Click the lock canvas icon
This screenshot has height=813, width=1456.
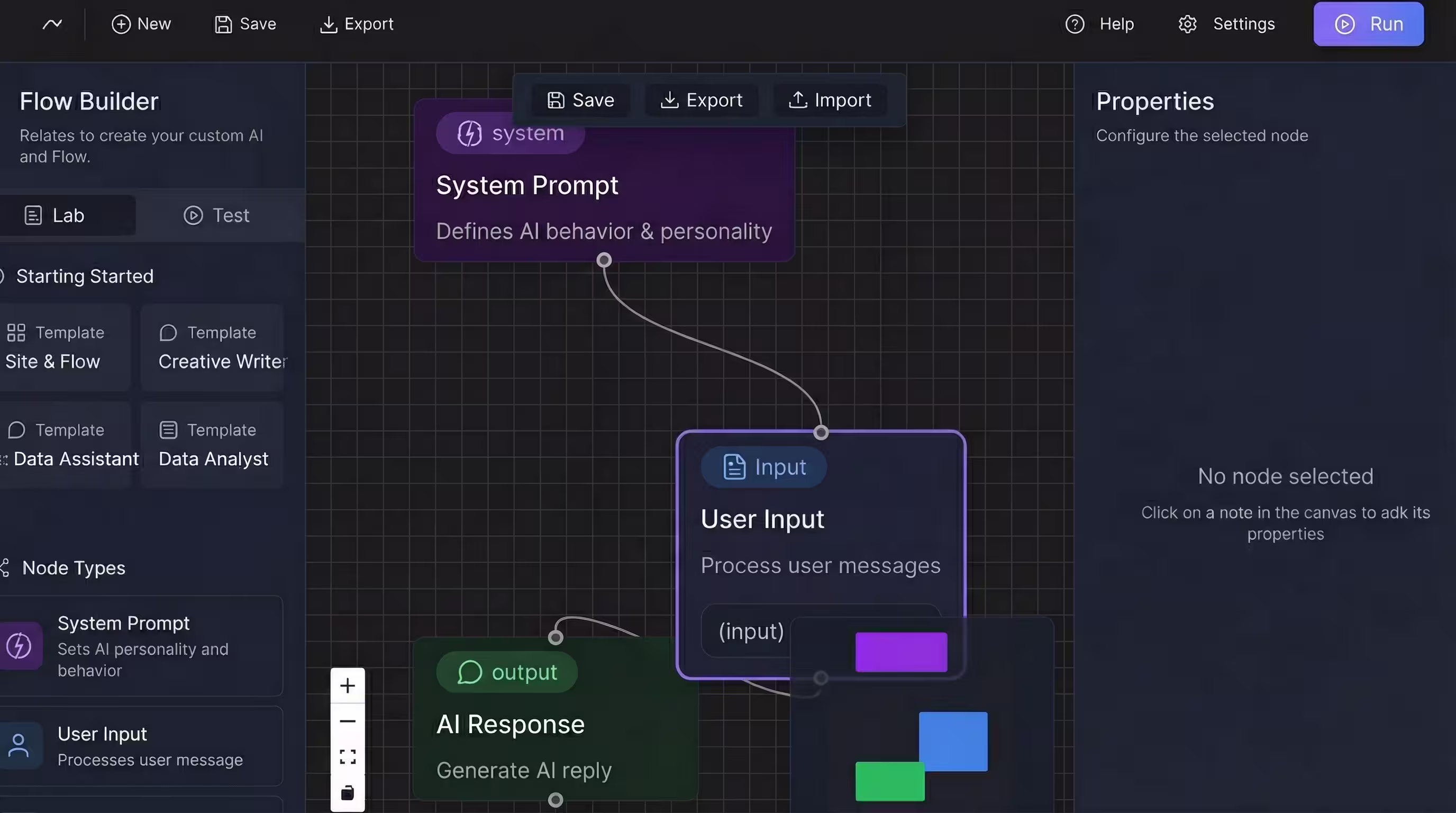coord(348,793)
